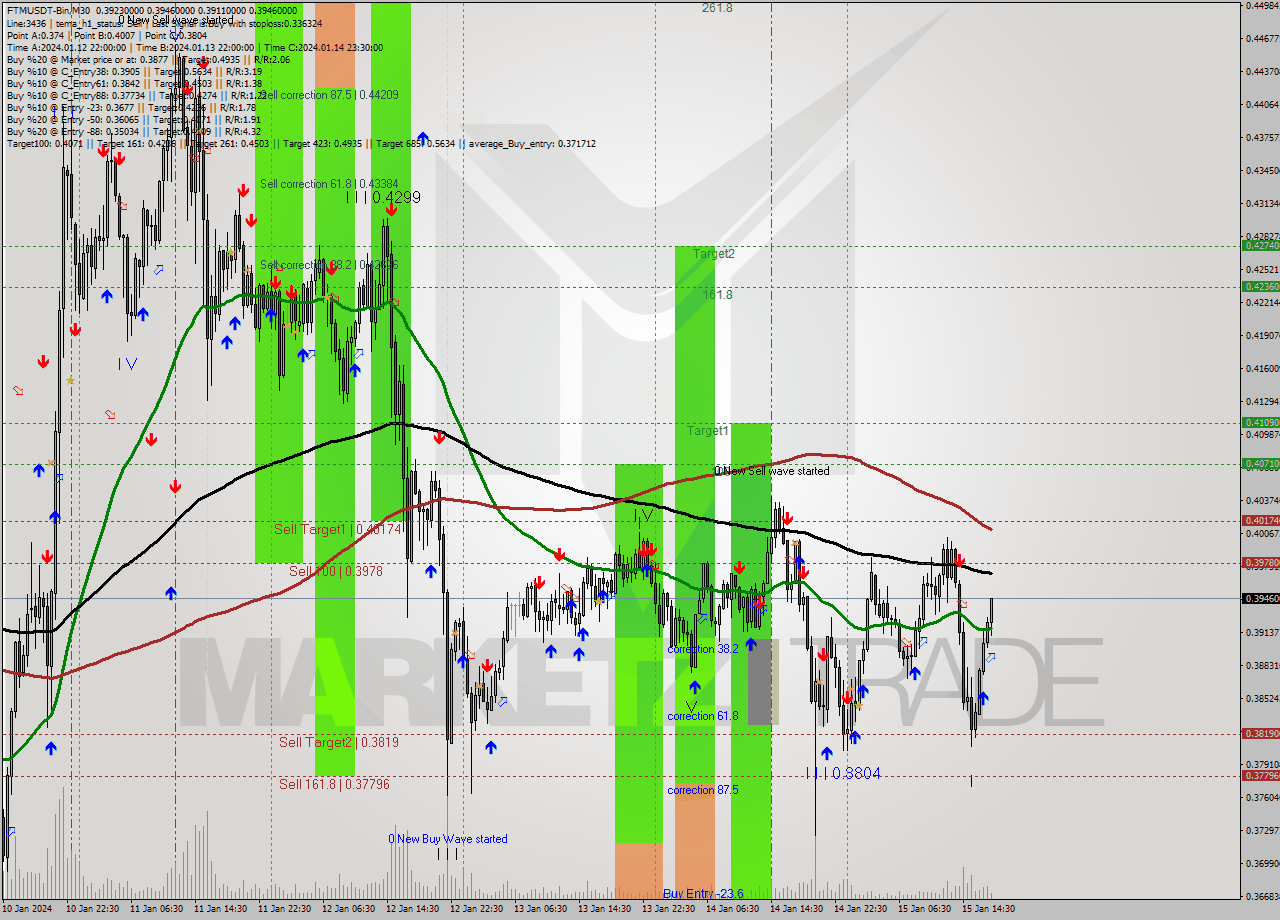Click the '14 Jan 14:30' time axis label

pyautogui.click(x=797, y=909)
